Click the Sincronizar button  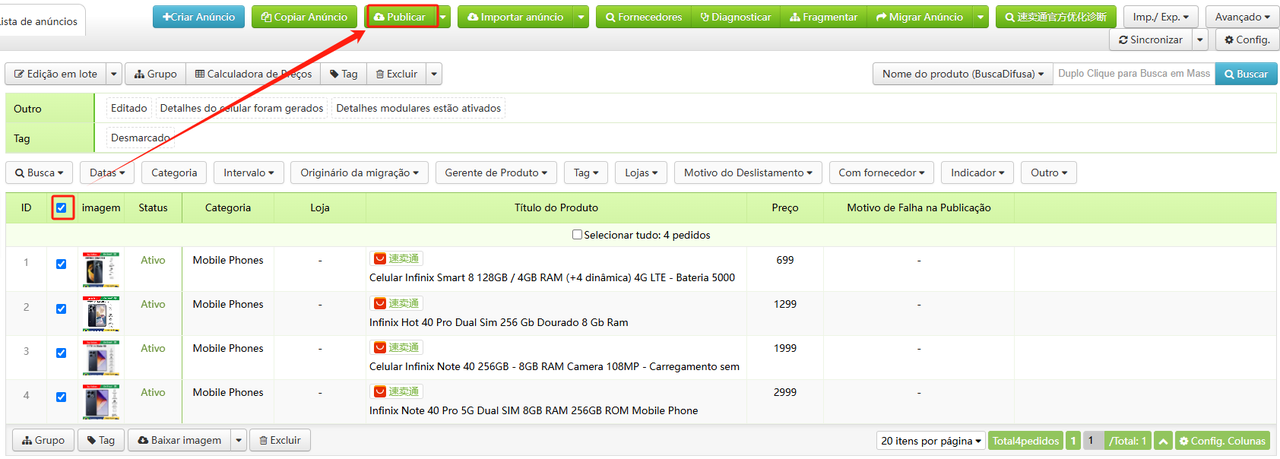[1150, 40]
